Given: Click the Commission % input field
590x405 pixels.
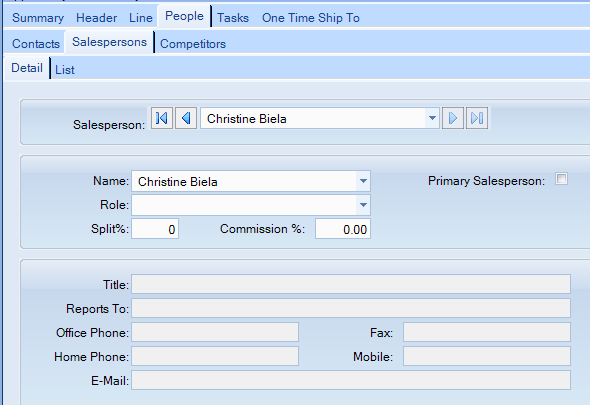Looking at the screenshot, I should 343,229.
